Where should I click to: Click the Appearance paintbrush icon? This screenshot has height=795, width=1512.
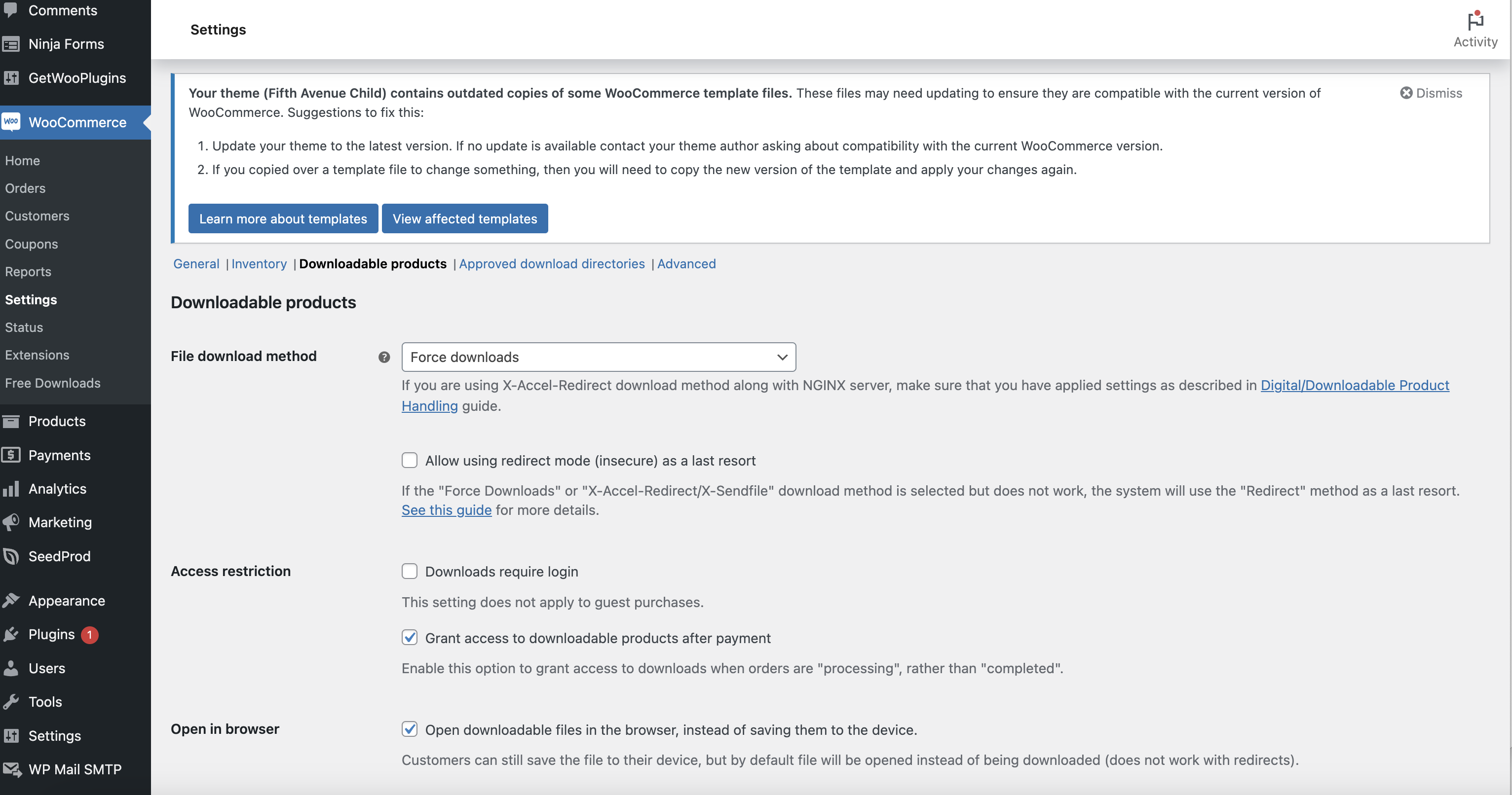[10, 601]
